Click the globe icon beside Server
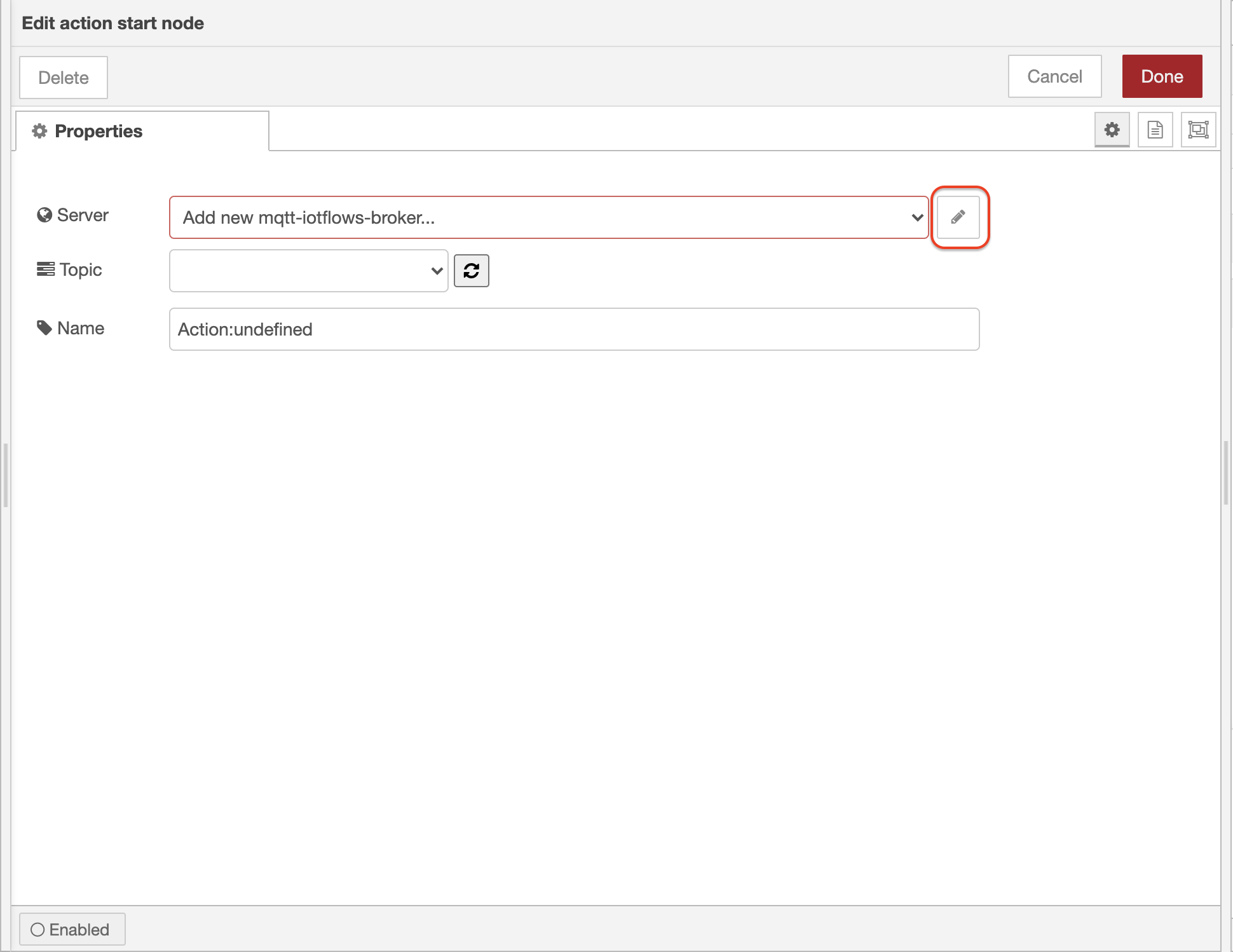The height and width of the screenshot is (952, 1233). 44,215
